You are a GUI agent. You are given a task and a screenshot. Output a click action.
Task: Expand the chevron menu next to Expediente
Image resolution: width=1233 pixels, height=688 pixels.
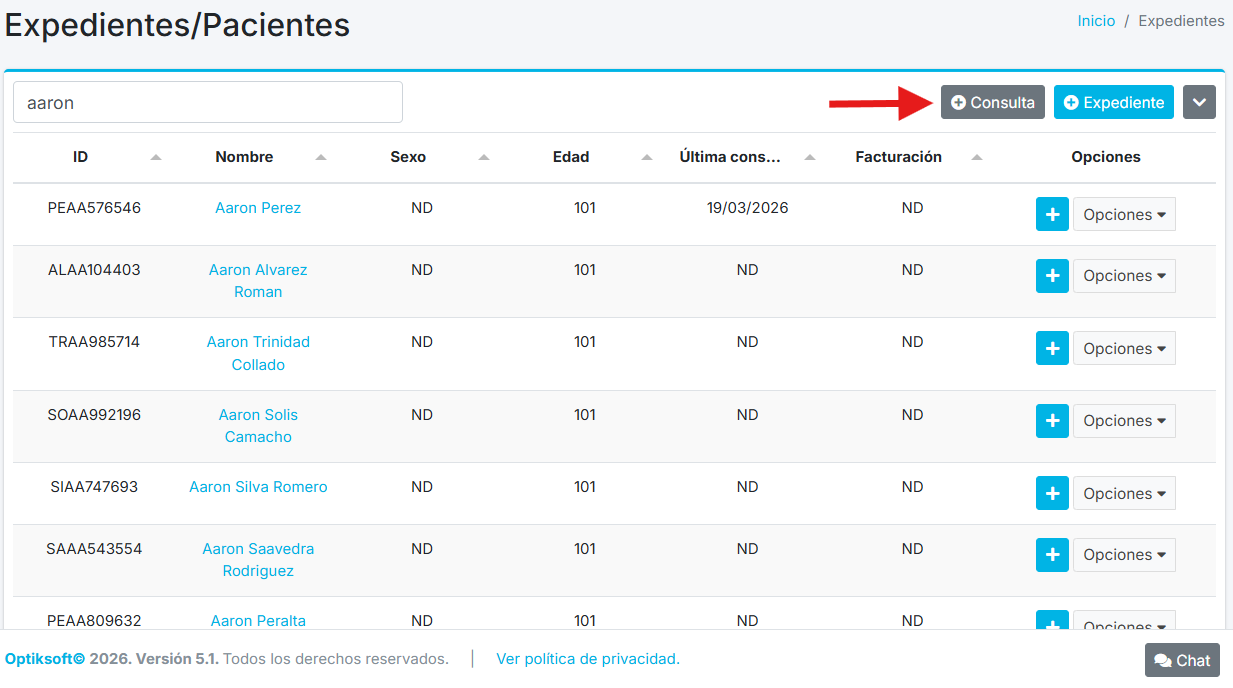pos(1199,102)
